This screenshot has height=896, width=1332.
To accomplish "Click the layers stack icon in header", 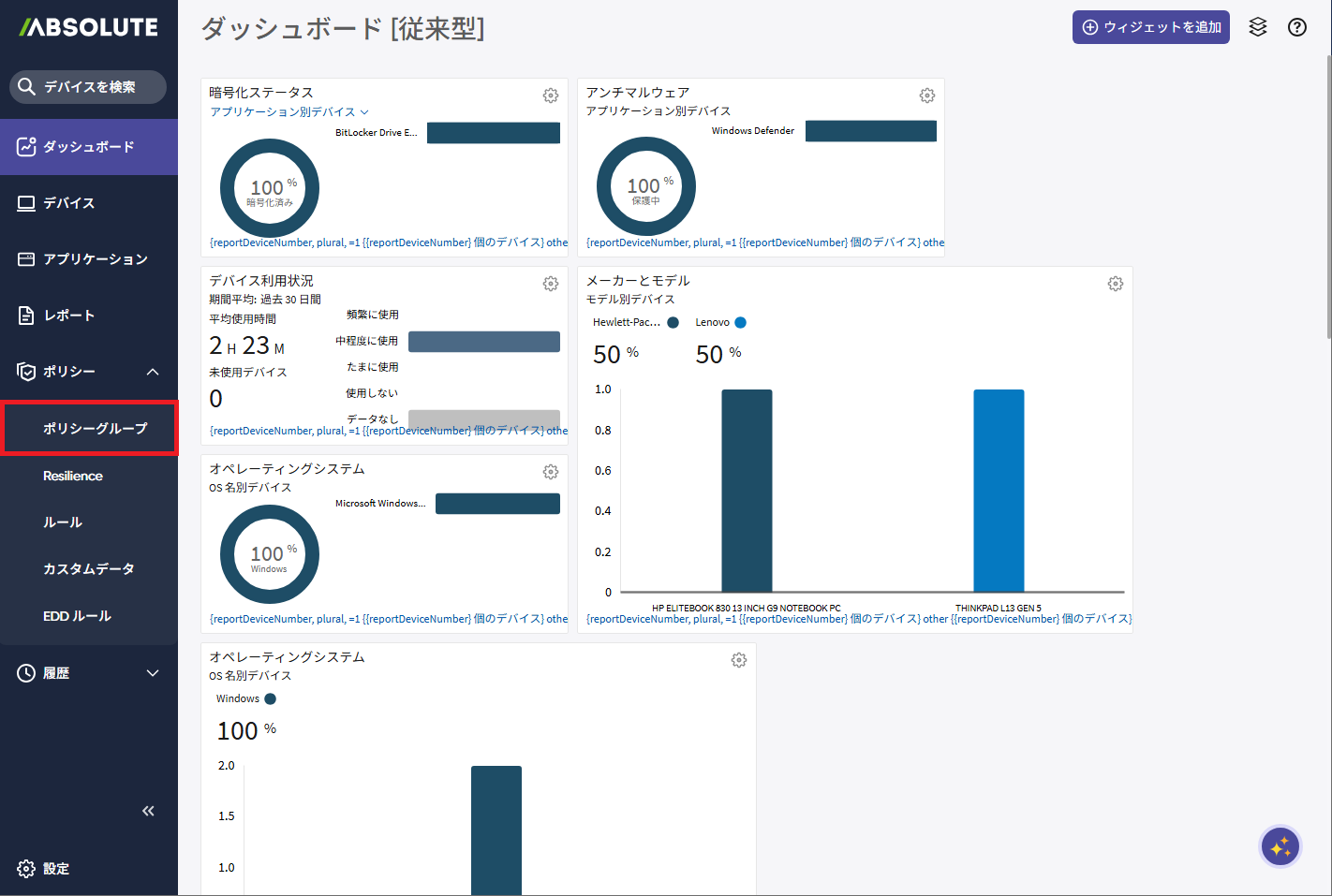I will [1258, 27].
